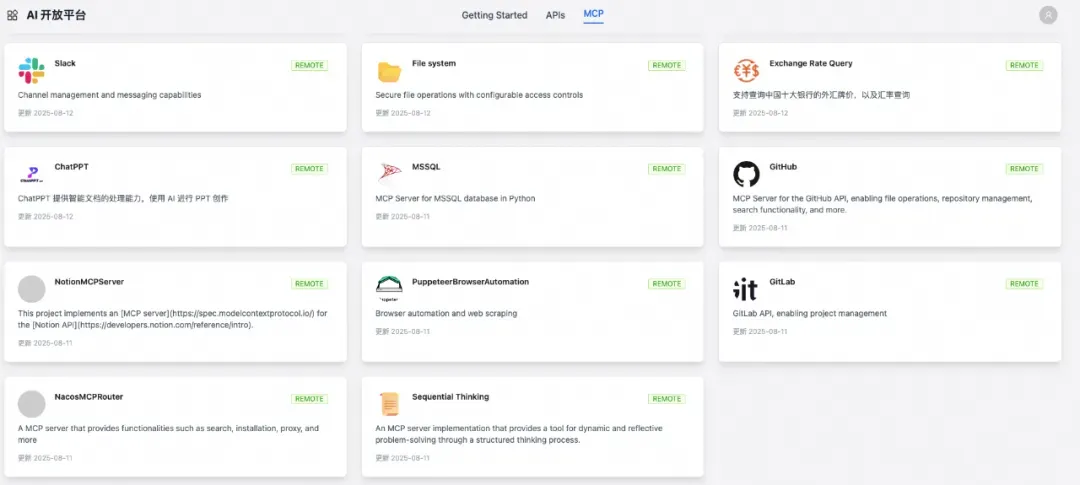This screenshot has width=1080, height=485.
Task: Click the REMOTE tag on NotionMCPServer card
Action: (309, 284)
